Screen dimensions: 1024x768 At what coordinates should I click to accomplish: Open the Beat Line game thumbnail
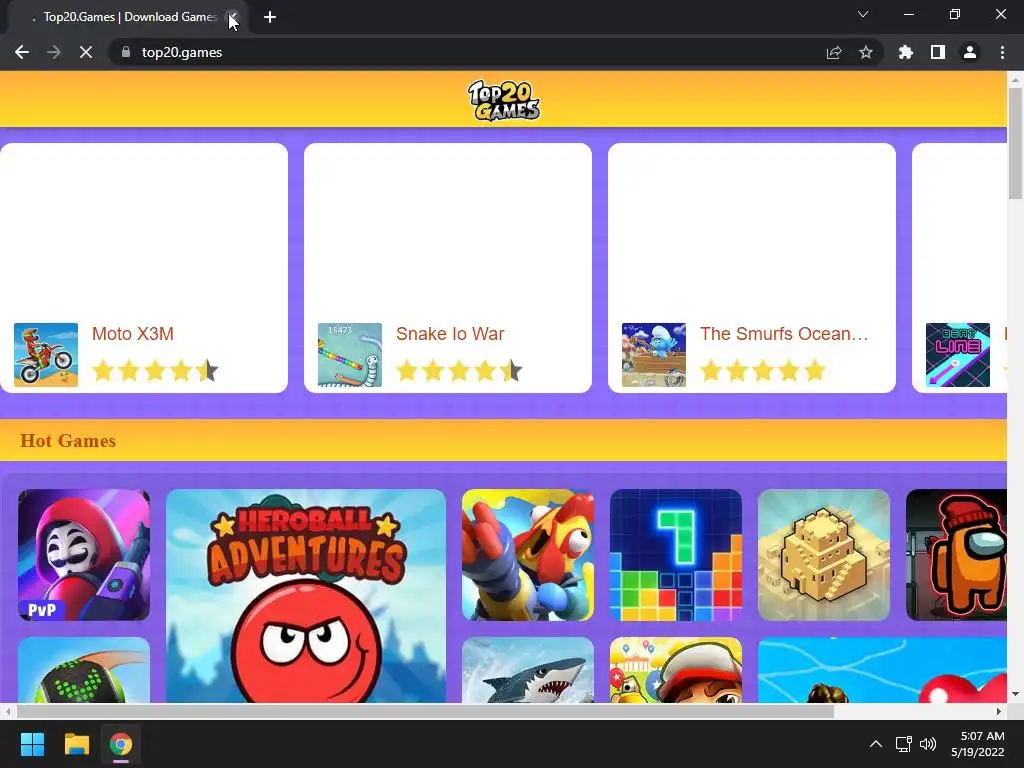tap(958, 355)
